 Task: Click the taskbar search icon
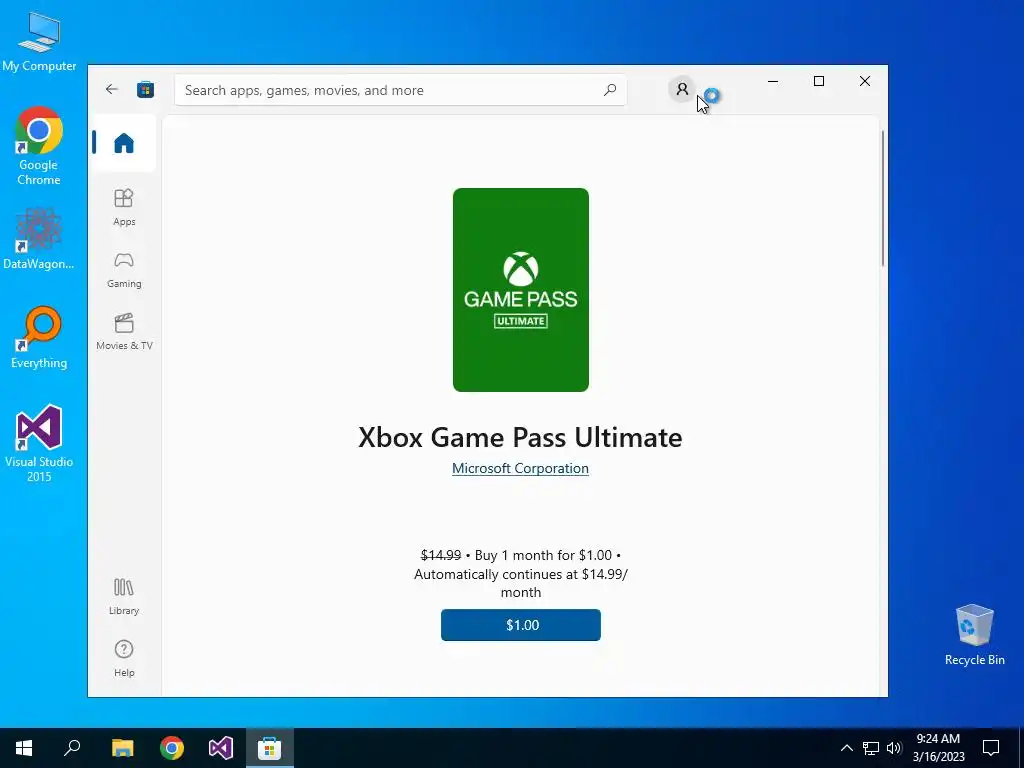pos(72,748)
